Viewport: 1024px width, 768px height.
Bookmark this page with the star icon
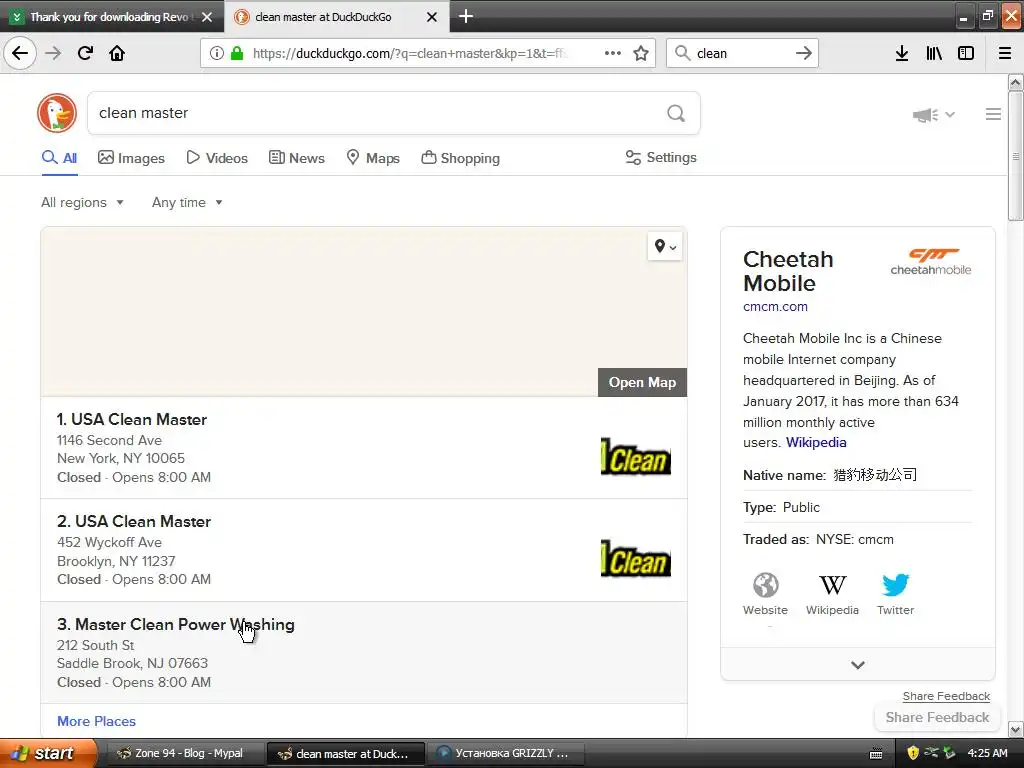tap(641, 53)
